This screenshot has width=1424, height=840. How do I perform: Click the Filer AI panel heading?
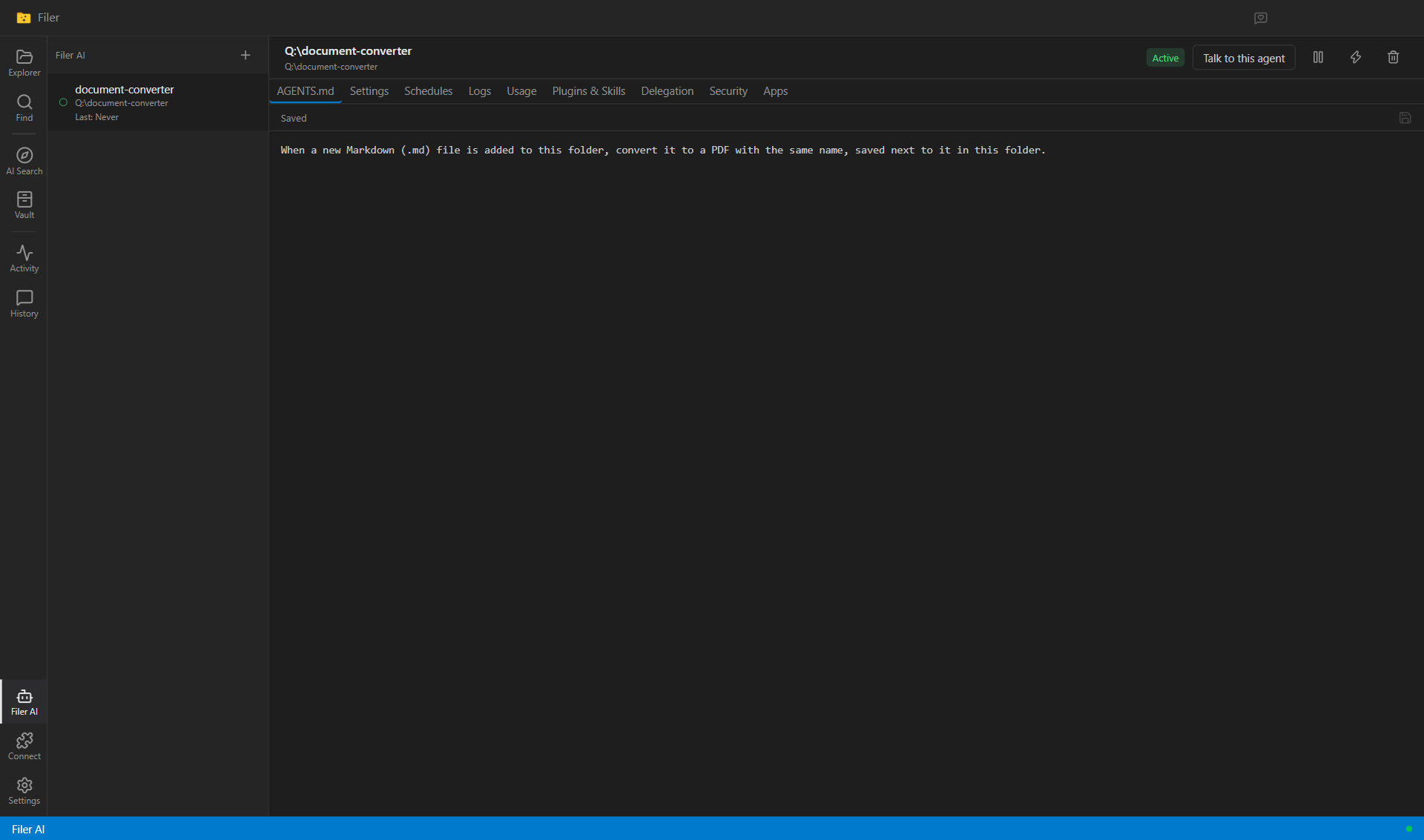click(70, 55)
